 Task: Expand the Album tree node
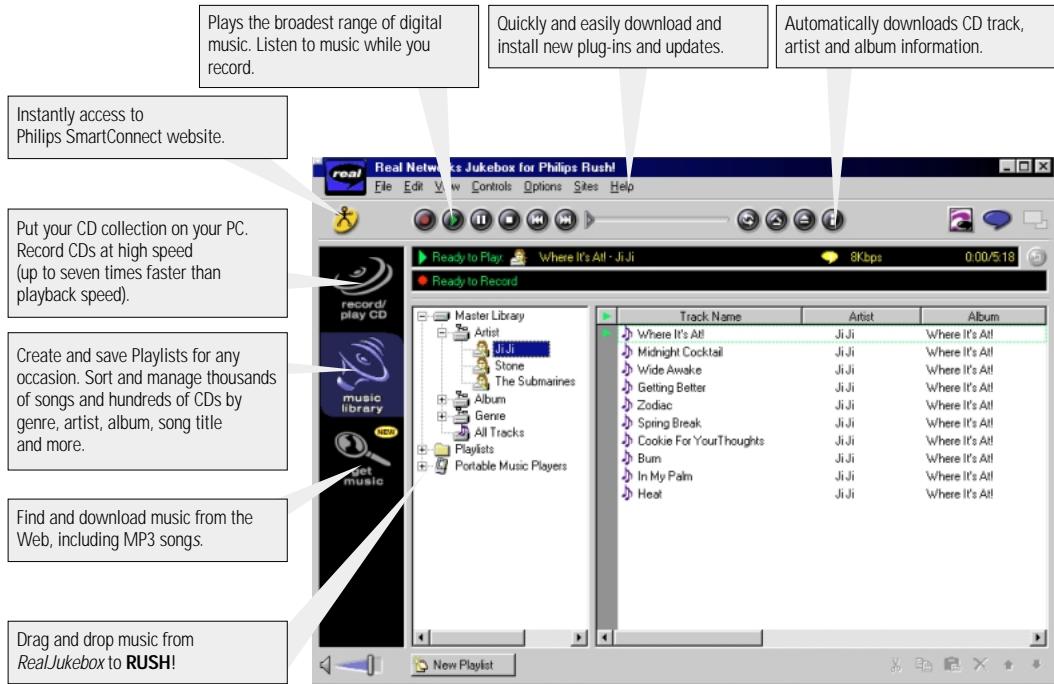[442, 399]
